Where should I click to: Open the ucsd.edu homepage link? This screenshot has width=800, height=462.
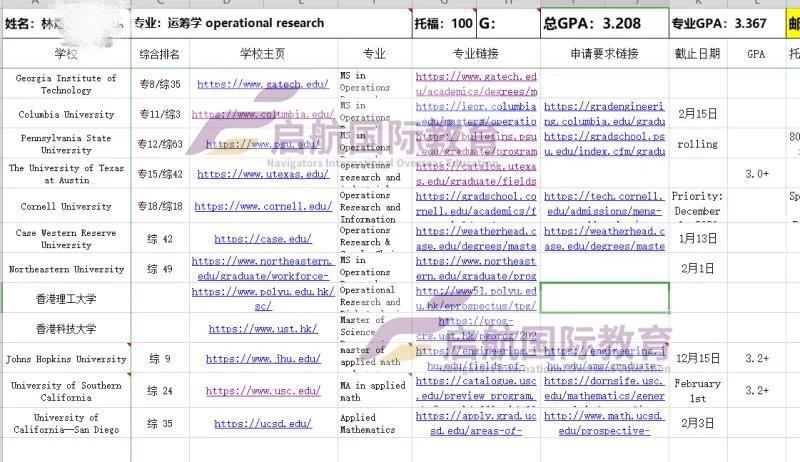point(263,424)
